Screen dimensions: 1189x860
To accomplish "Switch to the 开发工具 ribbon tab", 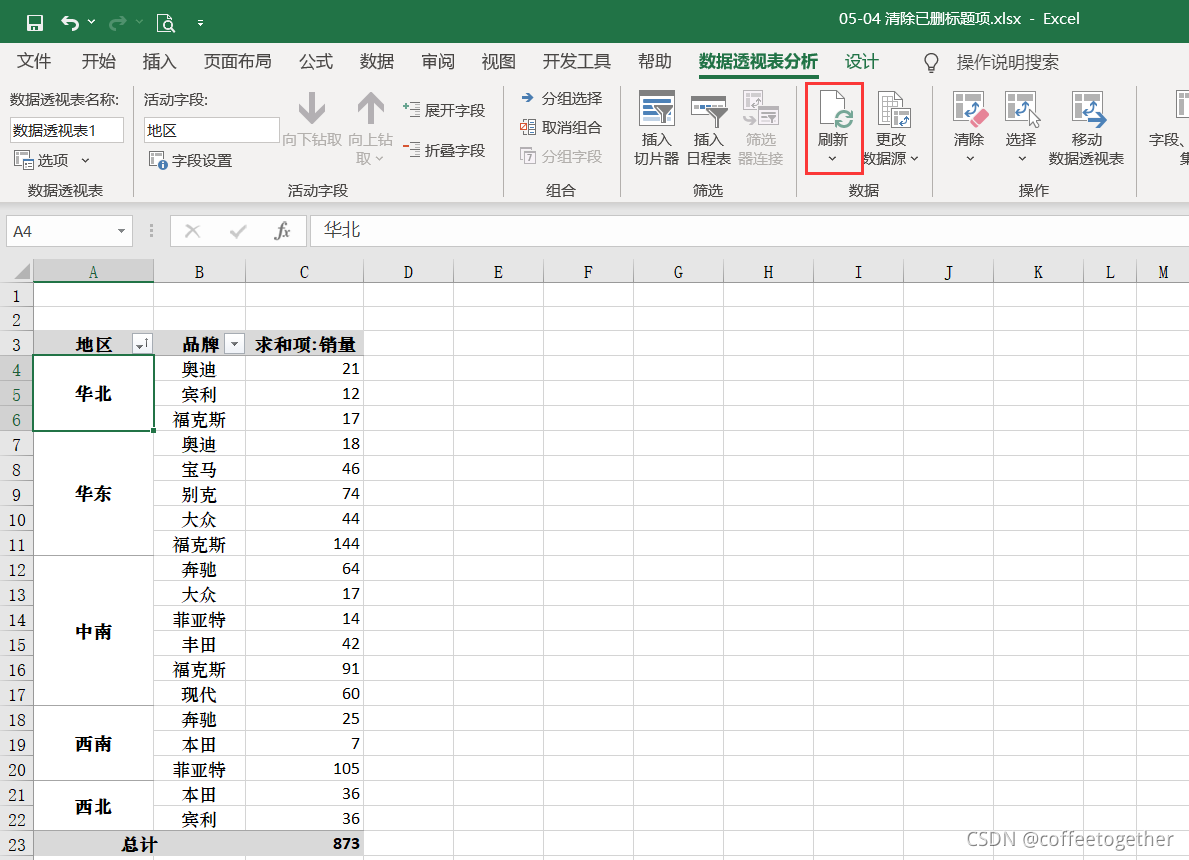I will coord(576,62).
